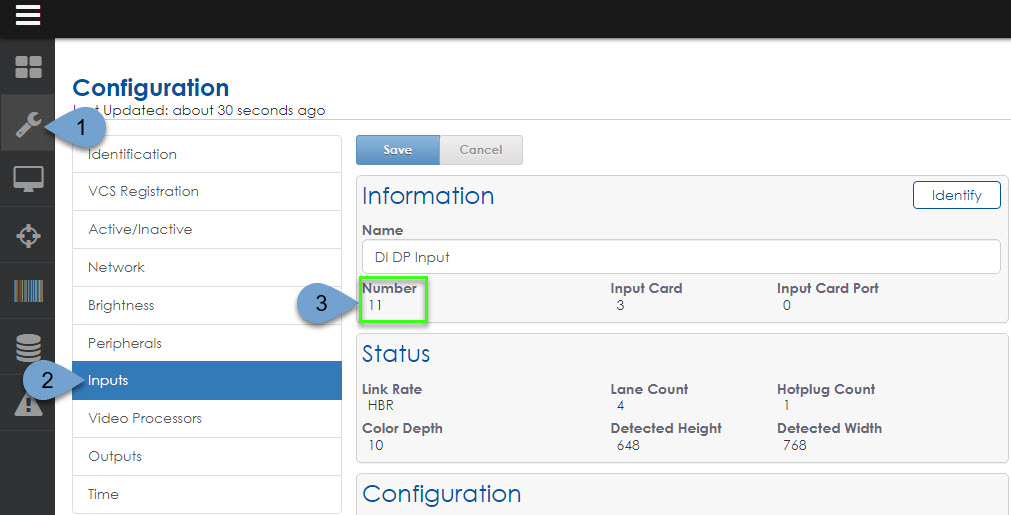Choose the Brightness section
The image size is (1011, 515).
pyautogui.click(x=206, y=305)
